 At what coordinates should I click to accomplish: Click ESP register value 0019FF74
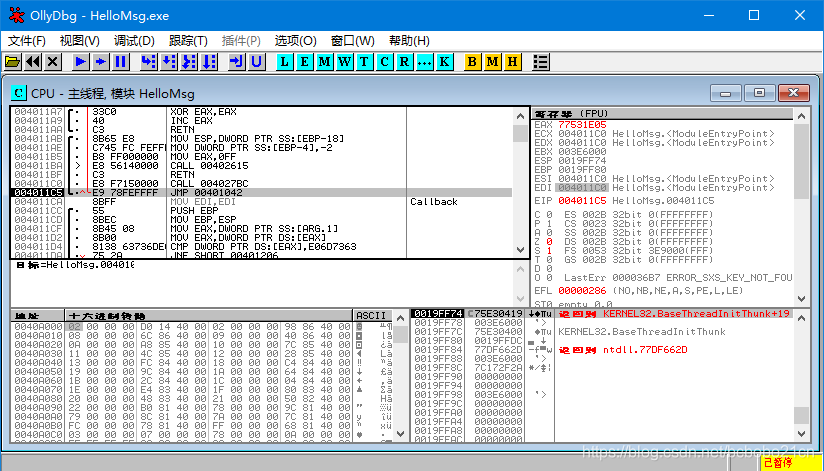582,161
